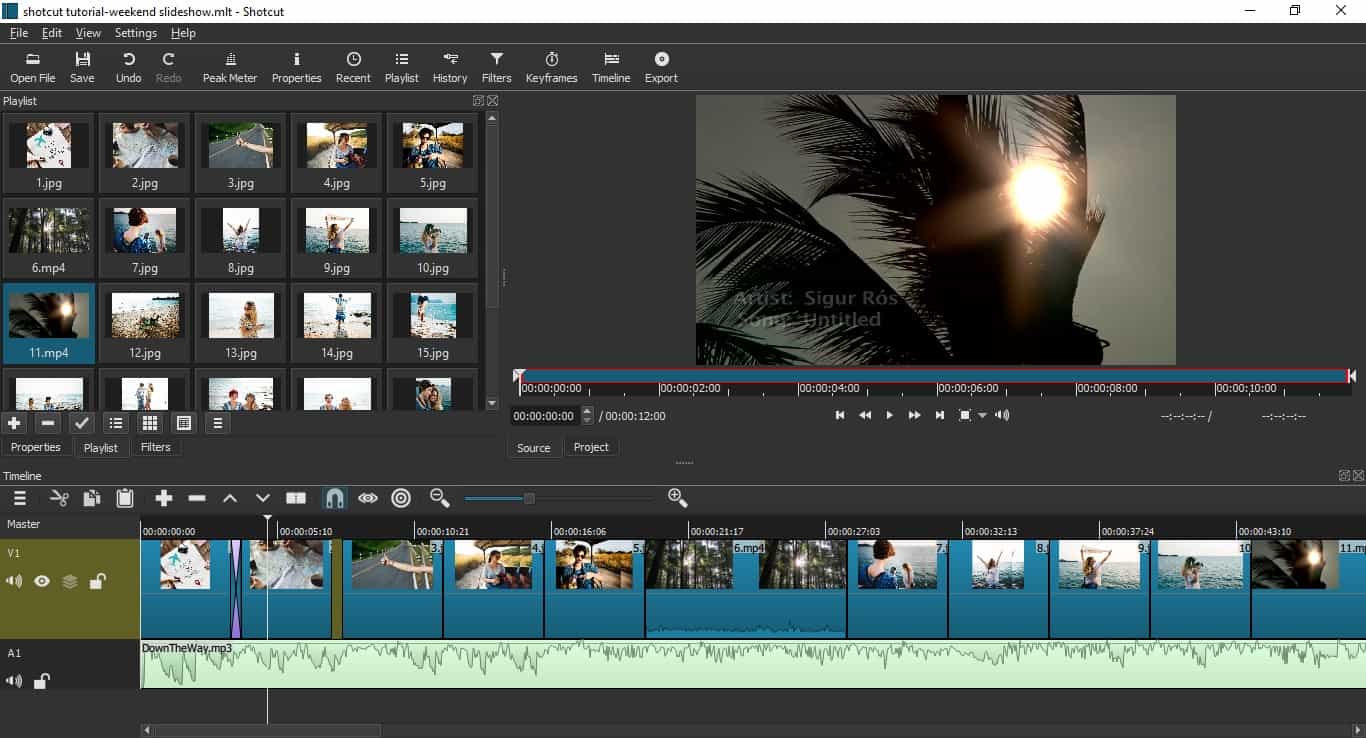Switch to Properties tab below playlist
Image resolution: width=1366 pixels, height=738 pixels.
coord(36,447)
